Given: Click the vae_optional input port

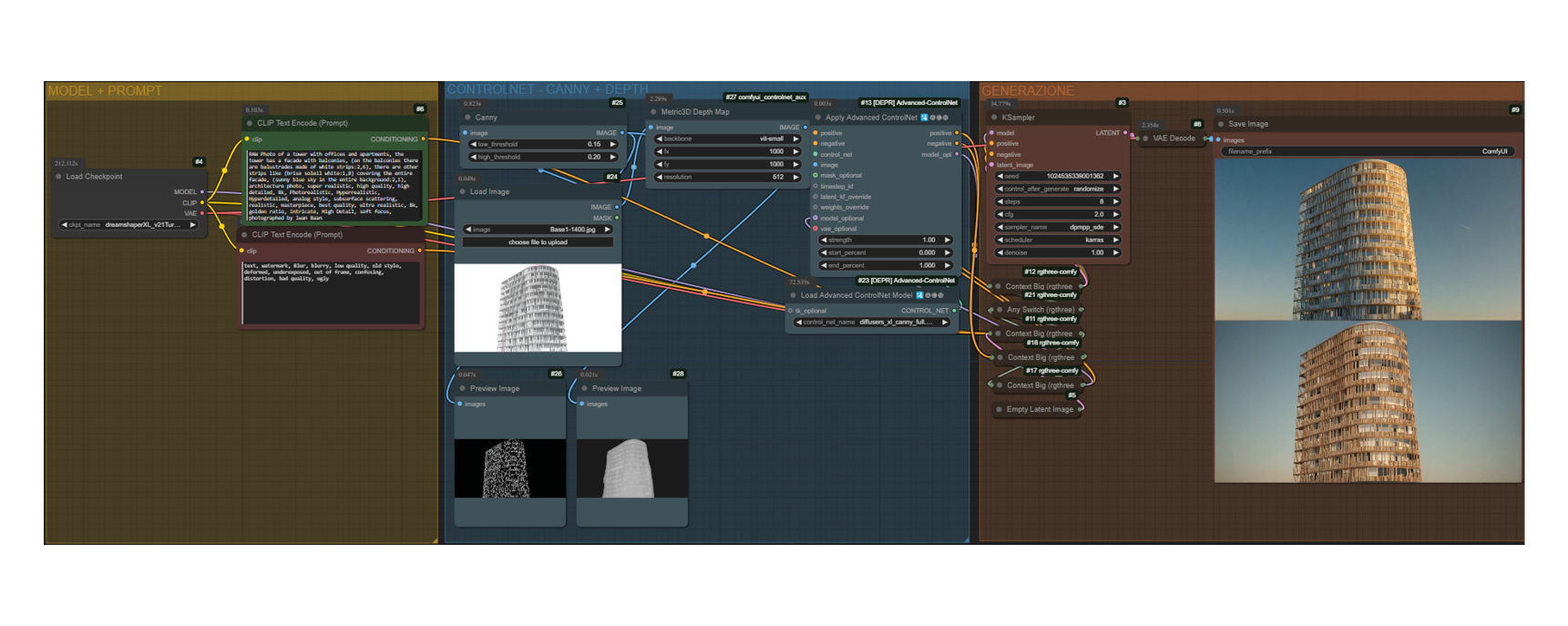Looking at the screenshot, I should 815,229.
